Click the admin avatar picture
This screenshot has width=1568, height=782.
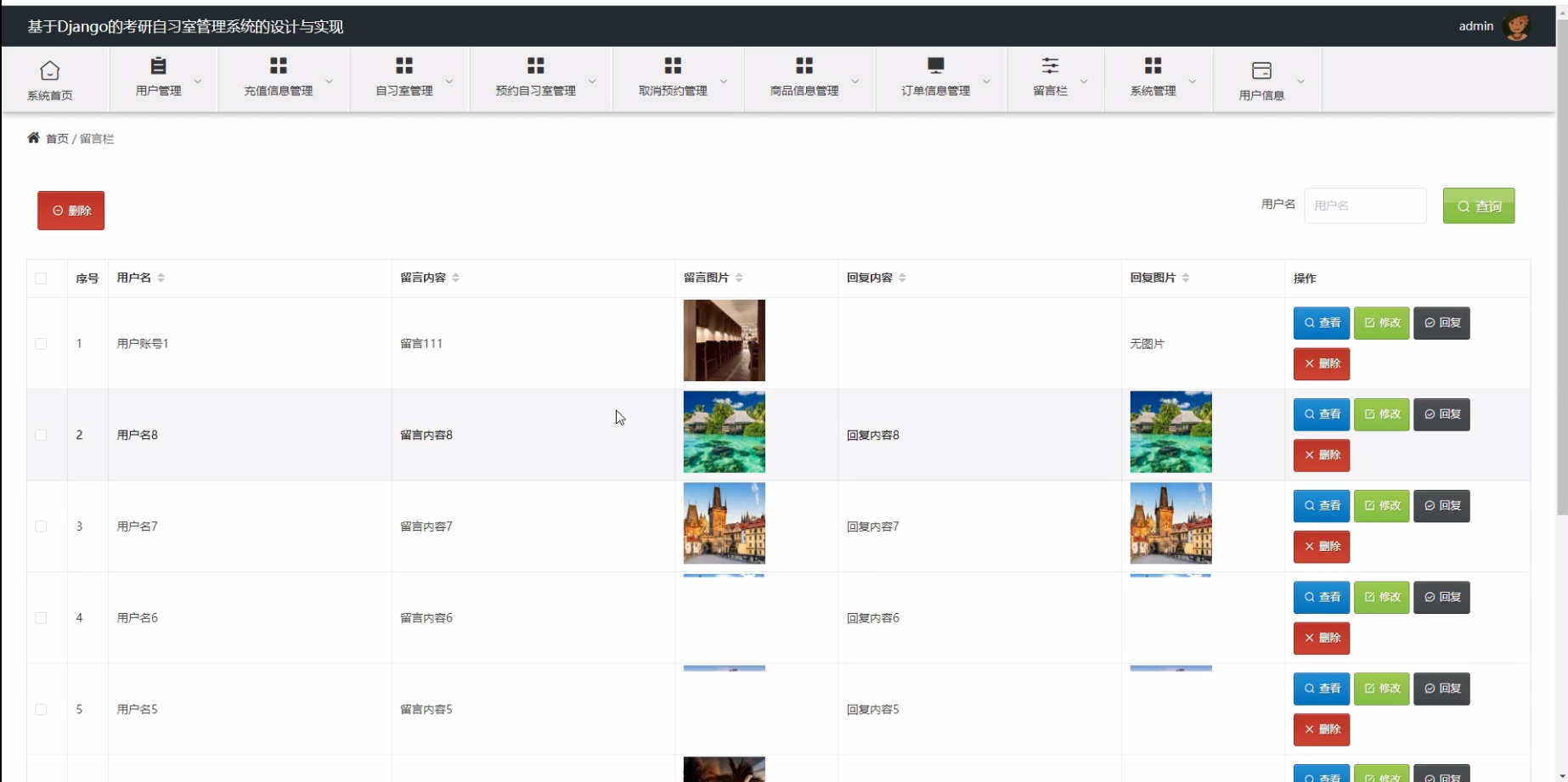coord(1517,26)
